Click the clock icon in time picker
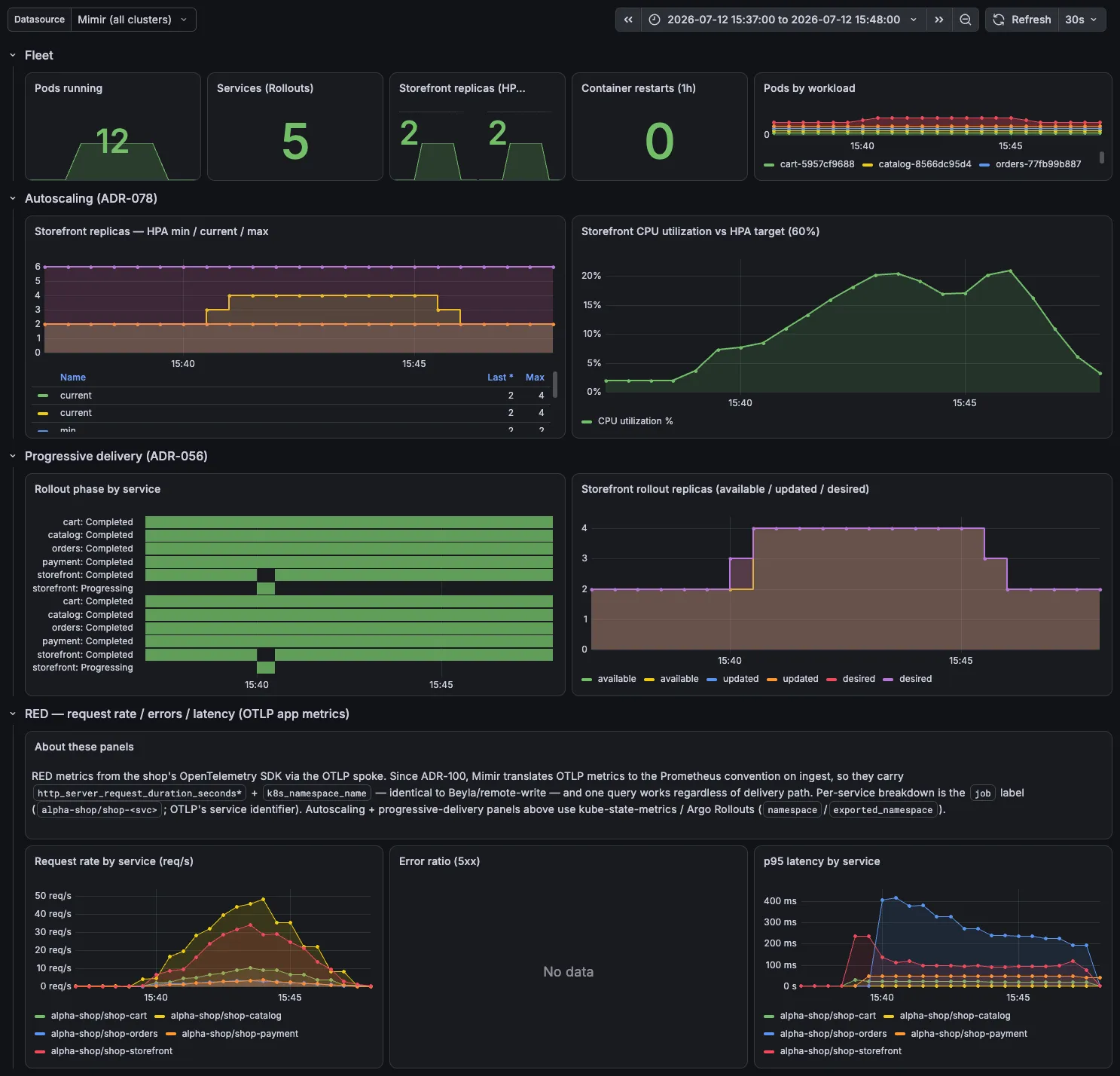Screen dimensions: 1120x1076 click(x=655, y=20)
